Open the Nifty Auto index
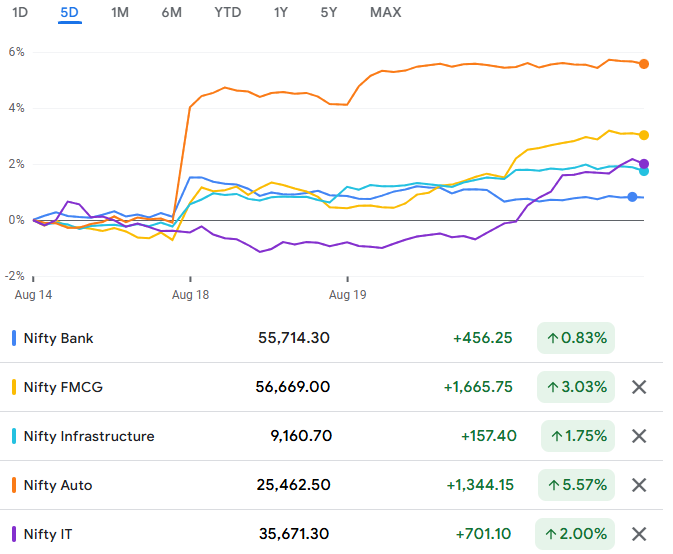Screen dimensions: 673x554 (58, 485)
